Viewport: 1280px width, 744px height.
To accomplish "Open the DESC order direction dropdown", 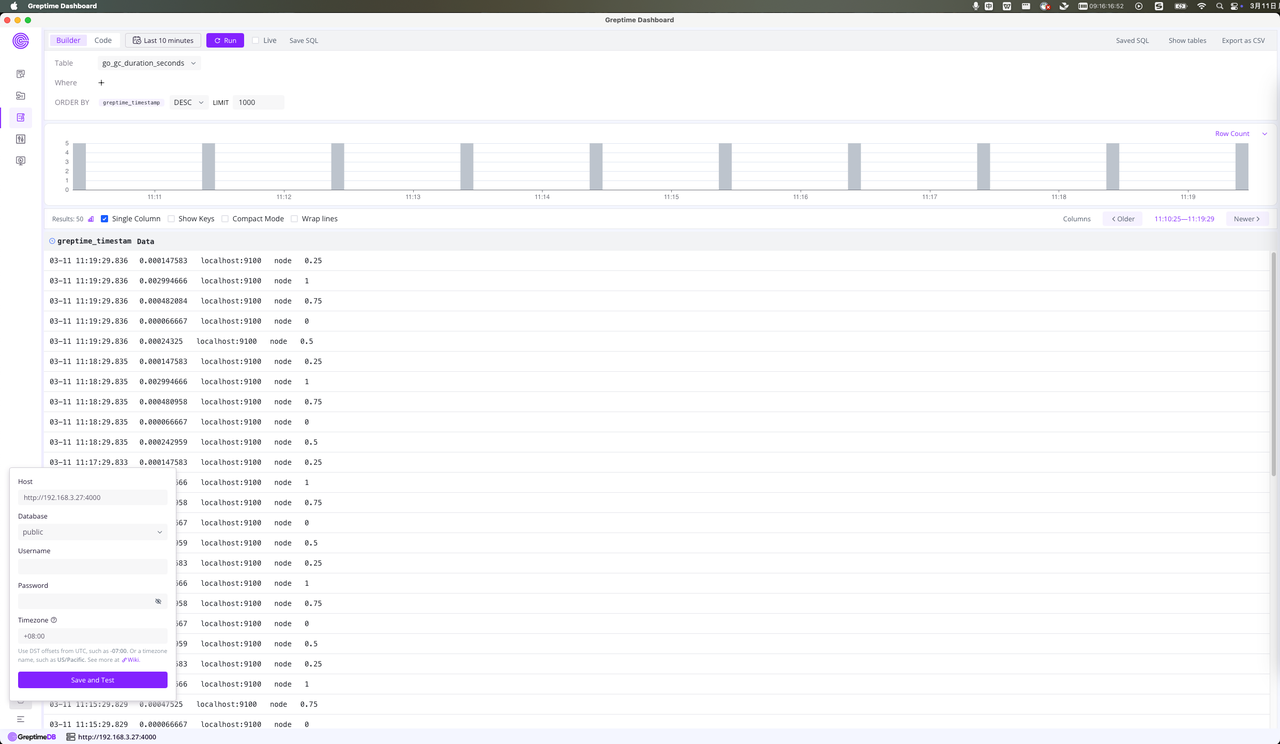I will pos(188,101).
